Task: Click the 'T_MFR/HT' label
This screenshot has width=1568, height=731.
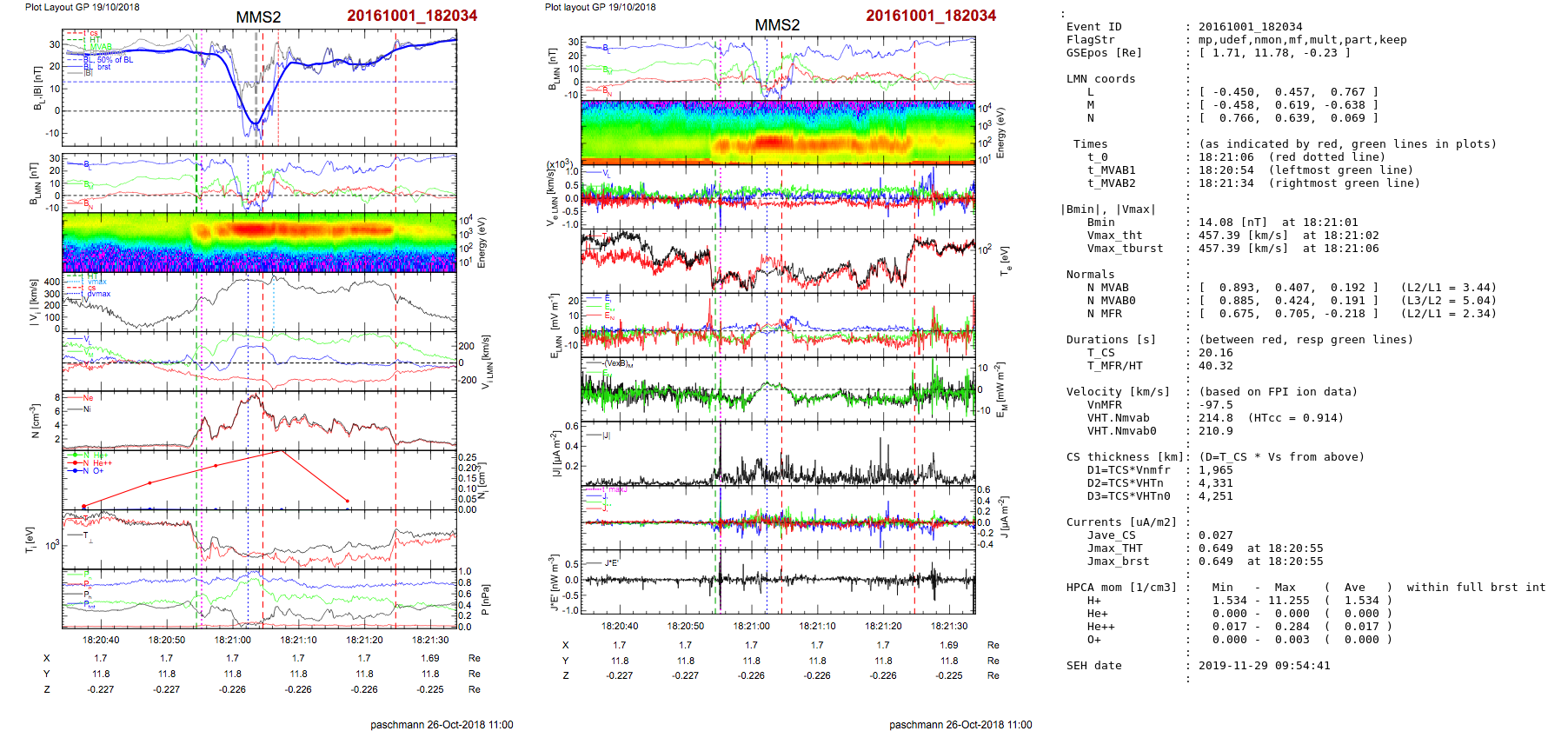Action: 1114,366
